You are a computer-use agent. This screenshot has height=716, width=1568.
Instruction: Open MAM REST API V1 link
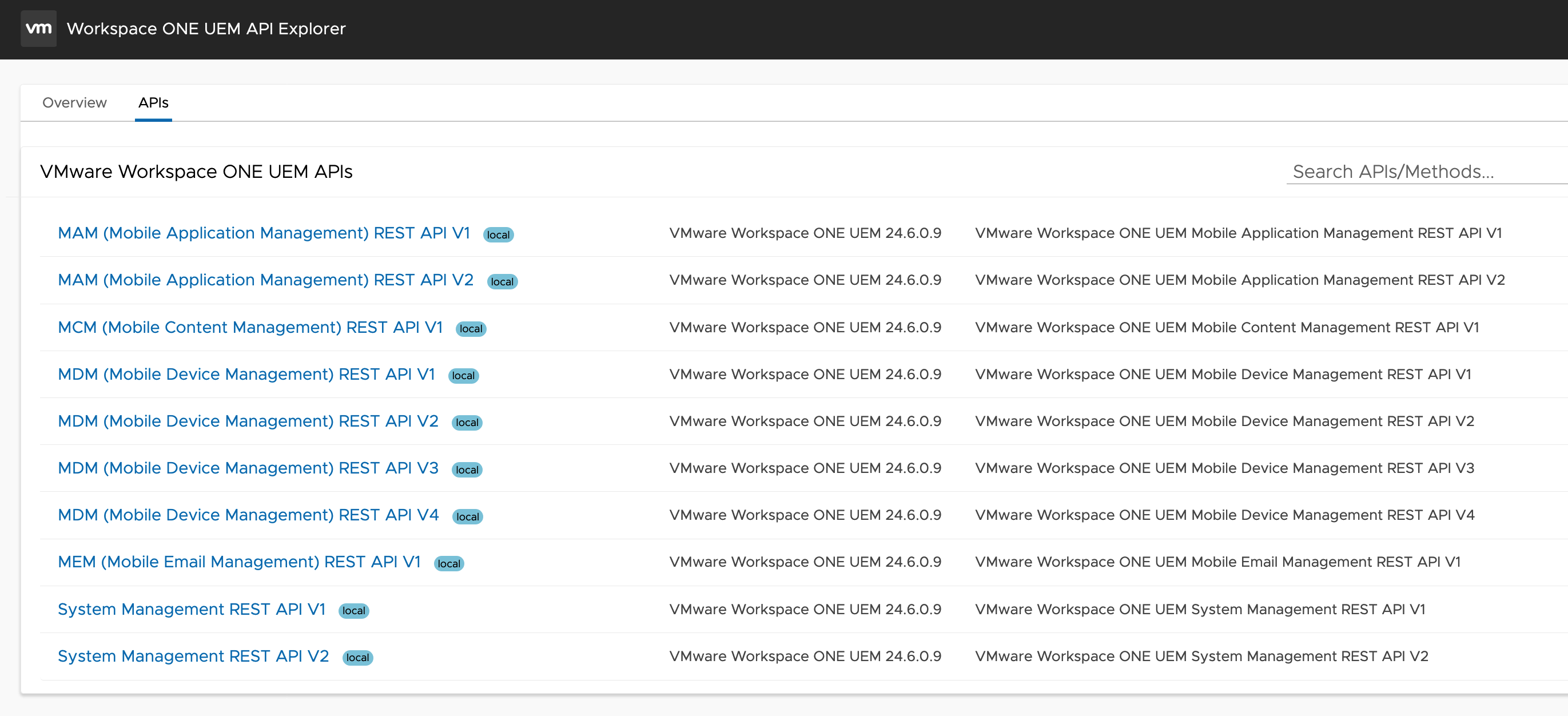(264, 233)
